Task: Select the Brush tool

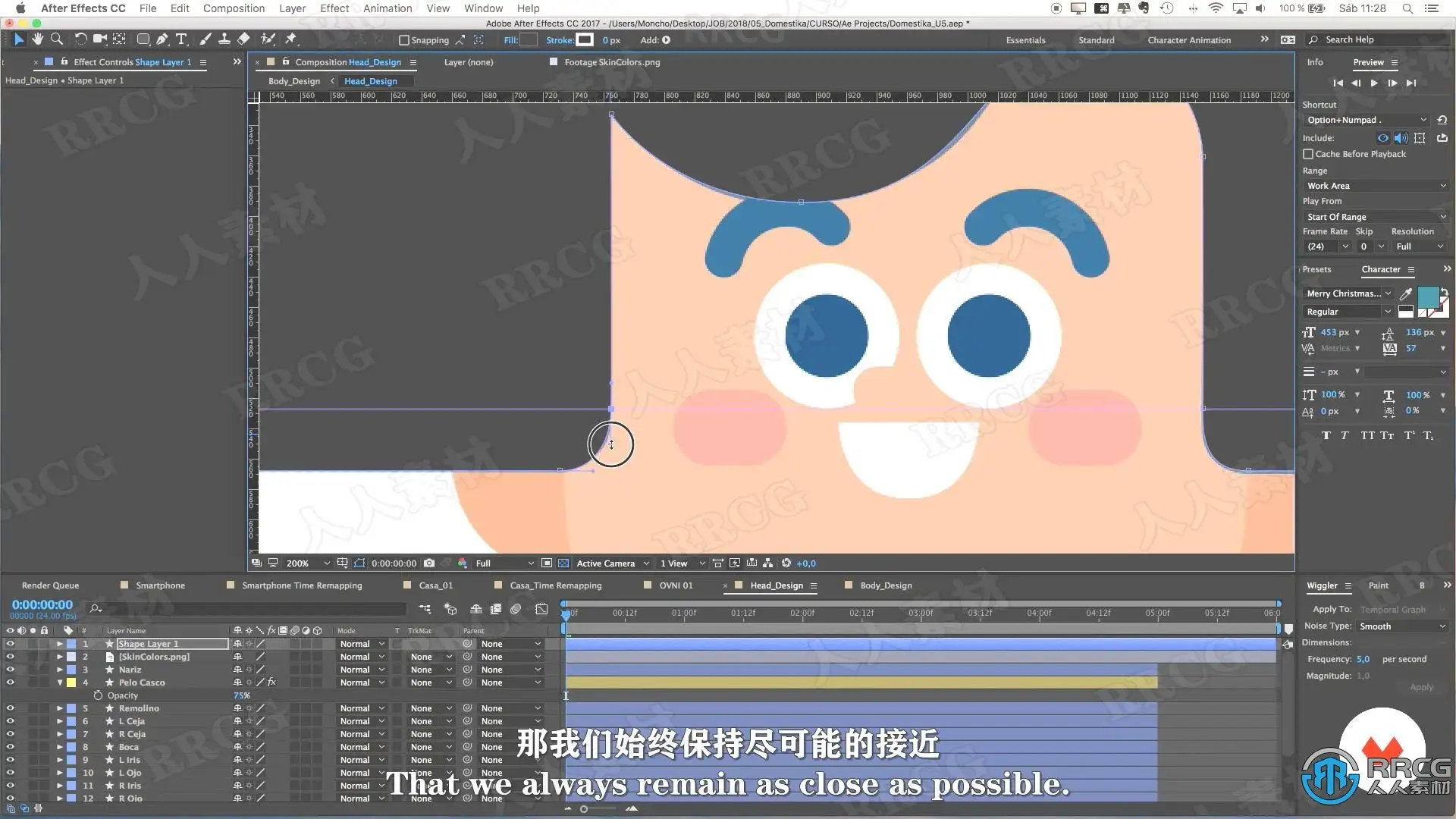Action: (x=206, y=39)
